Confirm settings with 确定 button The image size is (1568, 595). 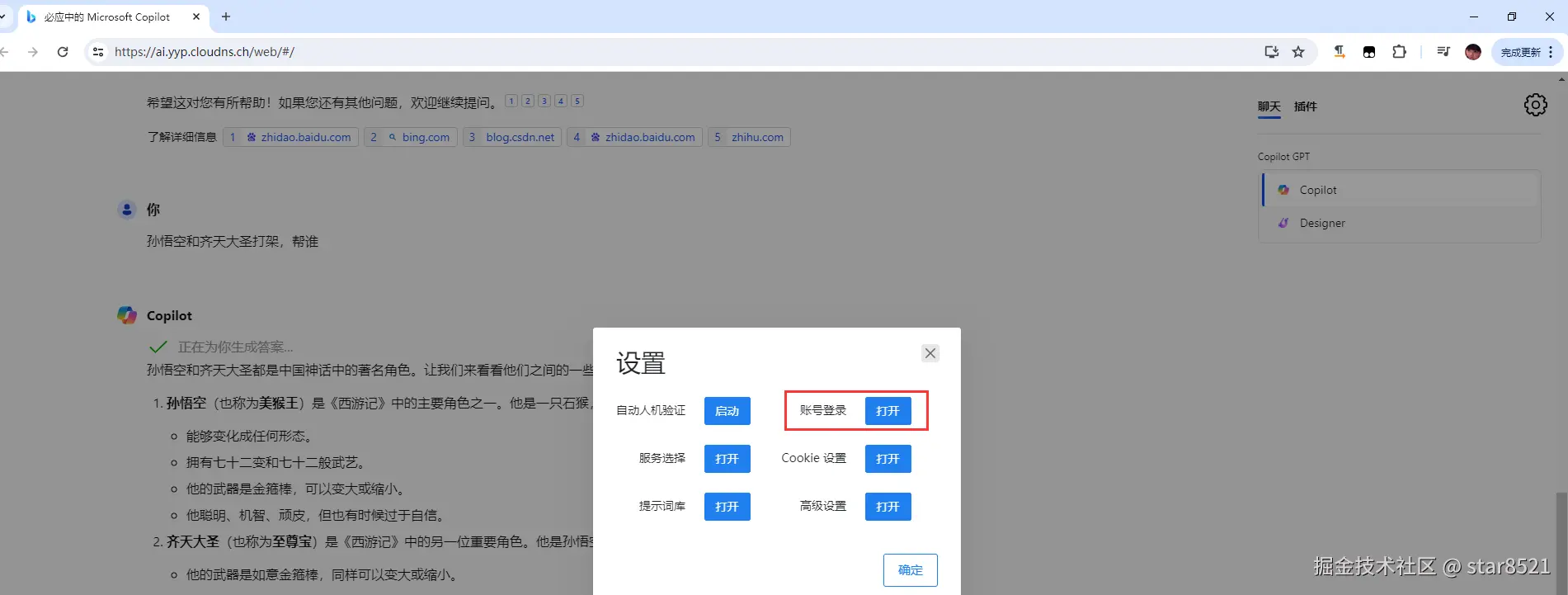(910, 570)
